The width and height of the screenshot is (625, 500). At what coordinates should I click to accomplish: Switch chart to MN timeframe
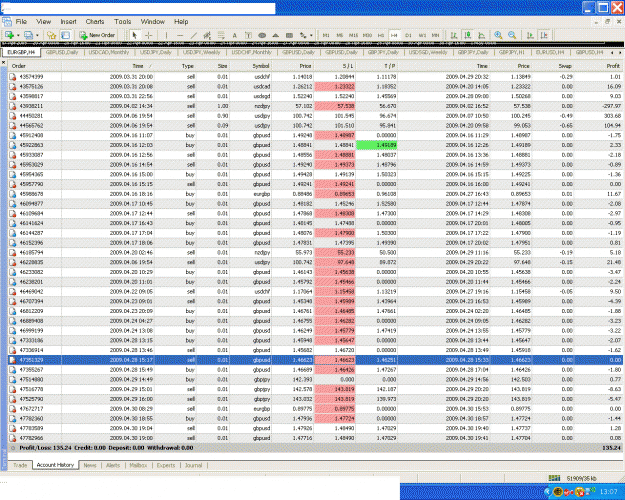[436, 35]
